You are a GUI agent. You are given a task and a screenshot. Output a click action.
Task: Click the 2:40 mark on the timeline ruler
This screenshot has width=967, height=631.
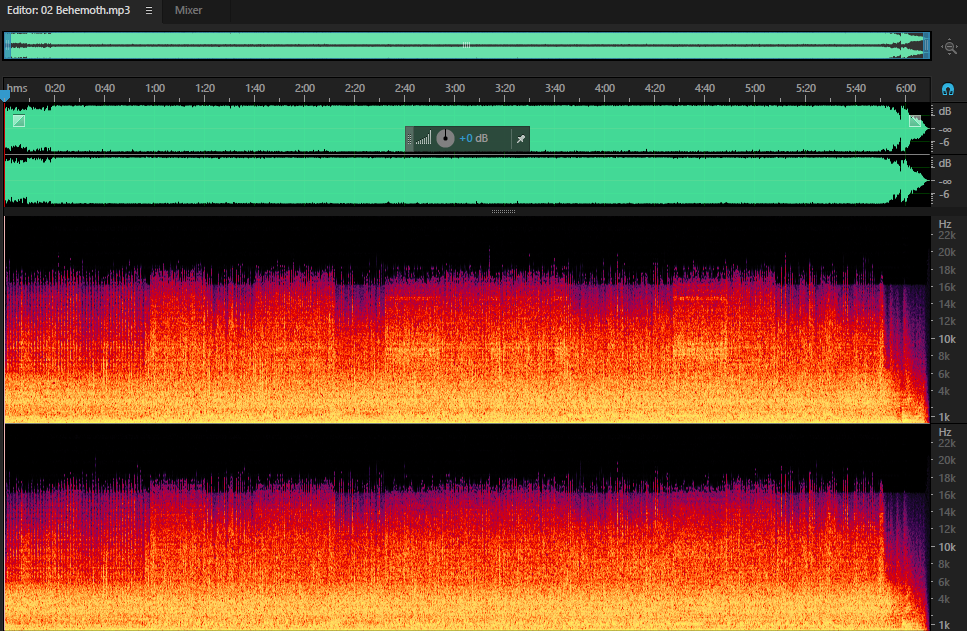click(405, 88)
